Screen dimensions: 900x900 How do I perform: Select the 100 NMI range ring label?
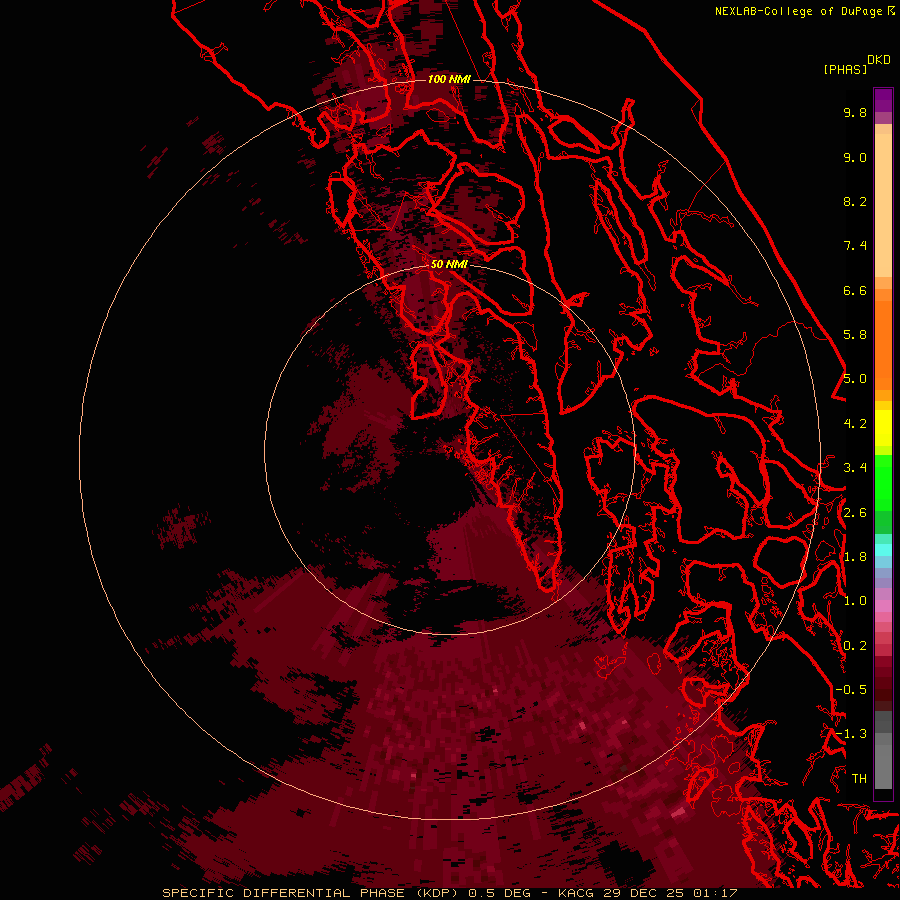[449, 79]
